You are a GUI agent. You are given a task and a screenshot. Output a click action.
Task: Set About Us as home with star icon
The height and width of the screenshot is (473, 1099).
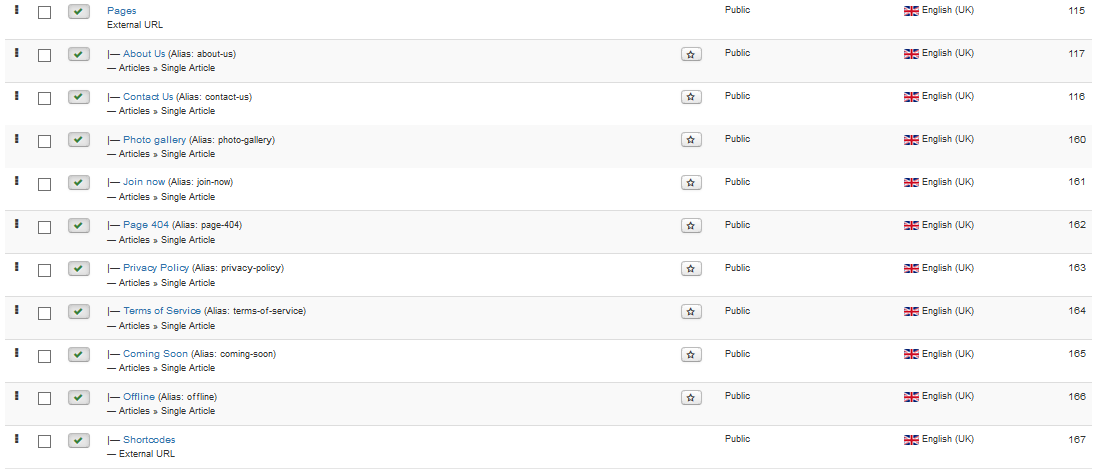point(690,55)
